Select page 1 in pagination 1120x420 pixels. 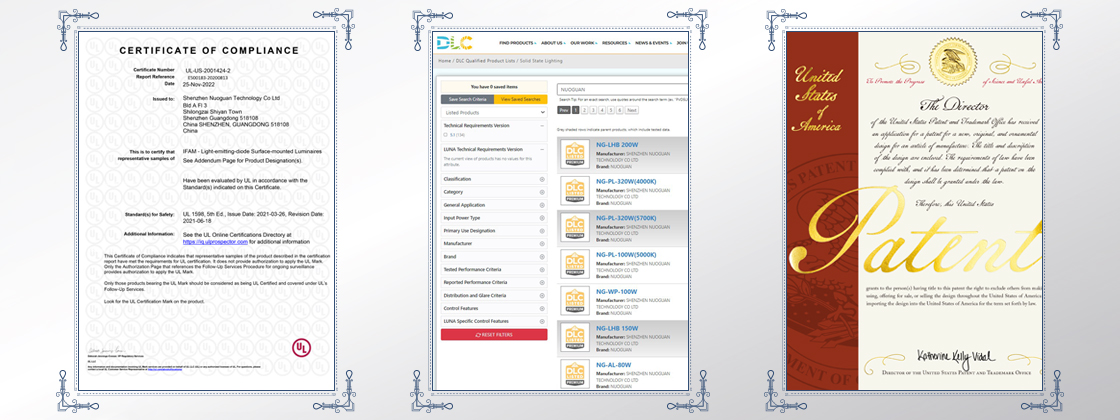(x=576, y=111)
